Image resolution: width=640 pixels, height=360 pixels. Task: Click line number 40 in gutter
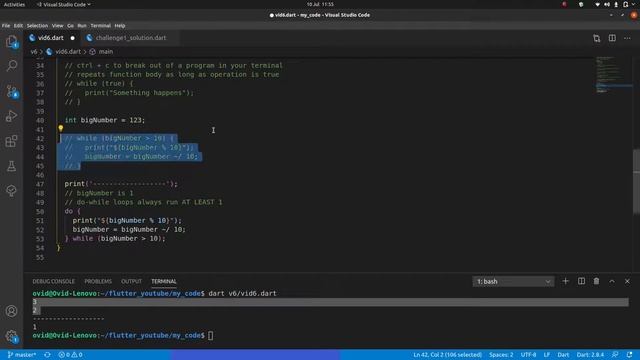[x=40, y=120]
